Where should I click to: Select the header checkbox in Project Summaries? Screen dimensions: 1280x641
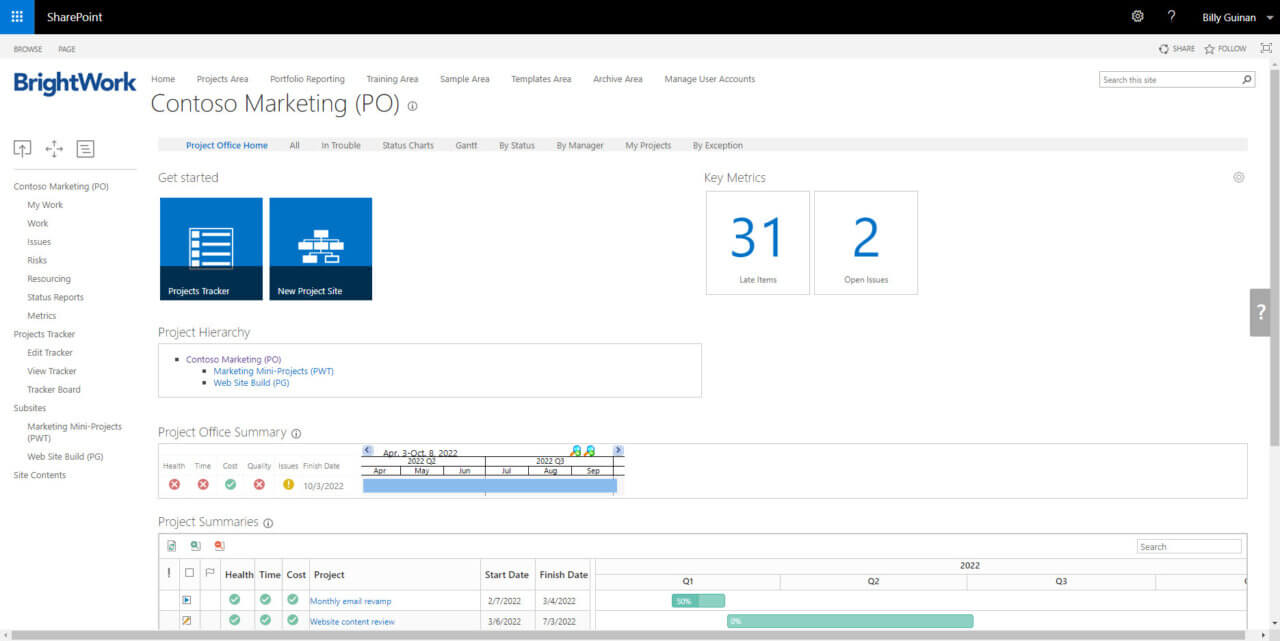pyautogui.click(x=190, y=570)
